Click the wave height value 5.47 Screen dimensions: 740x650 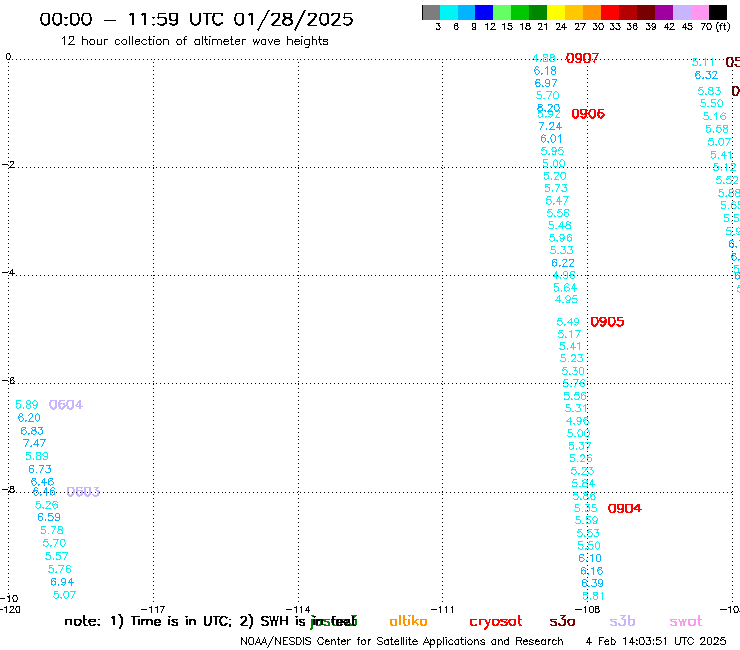(x=557, y=201)
